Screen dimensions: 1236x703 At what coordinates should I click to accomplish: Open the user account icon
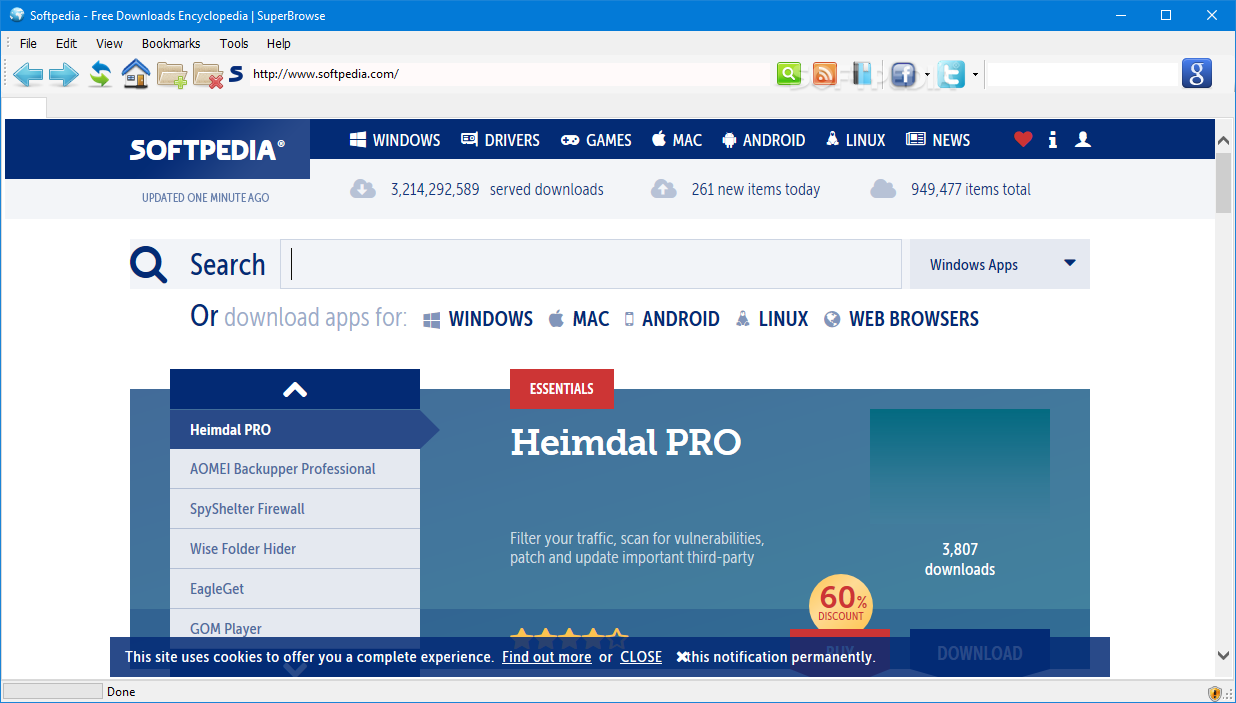(x=1082, y=140)
